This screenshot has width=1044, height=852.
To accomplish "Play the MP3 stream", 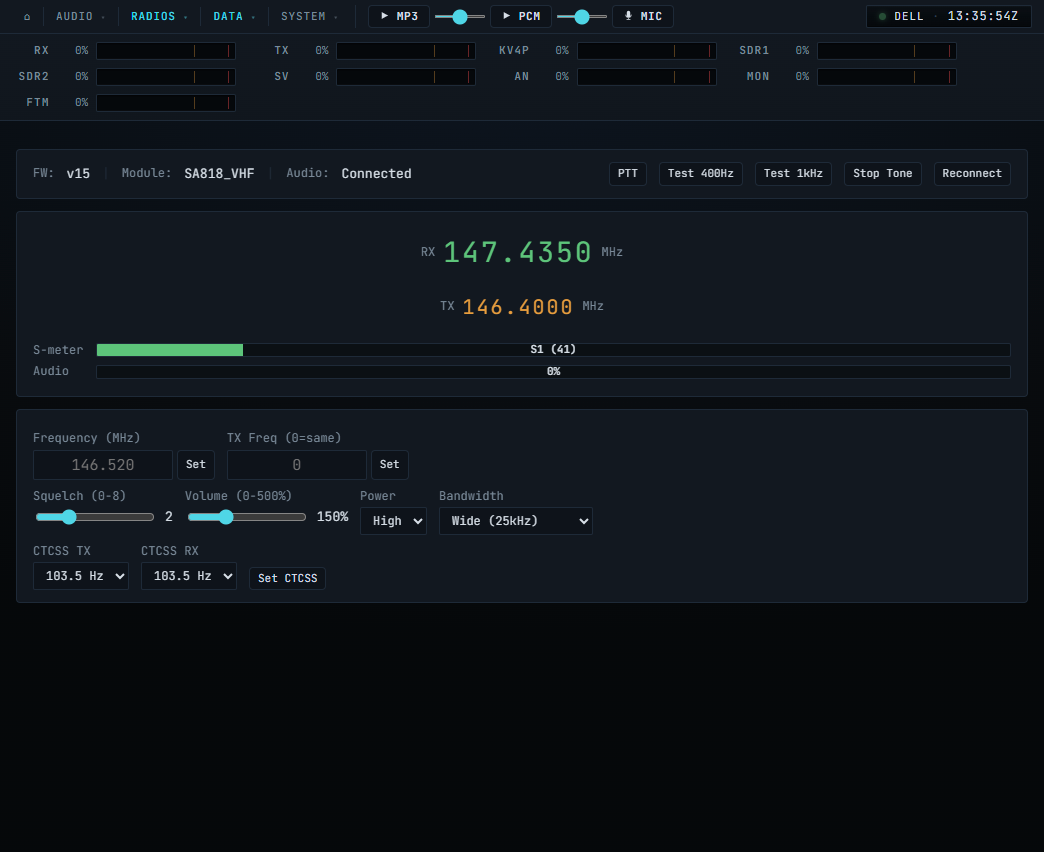I will 399,17.
